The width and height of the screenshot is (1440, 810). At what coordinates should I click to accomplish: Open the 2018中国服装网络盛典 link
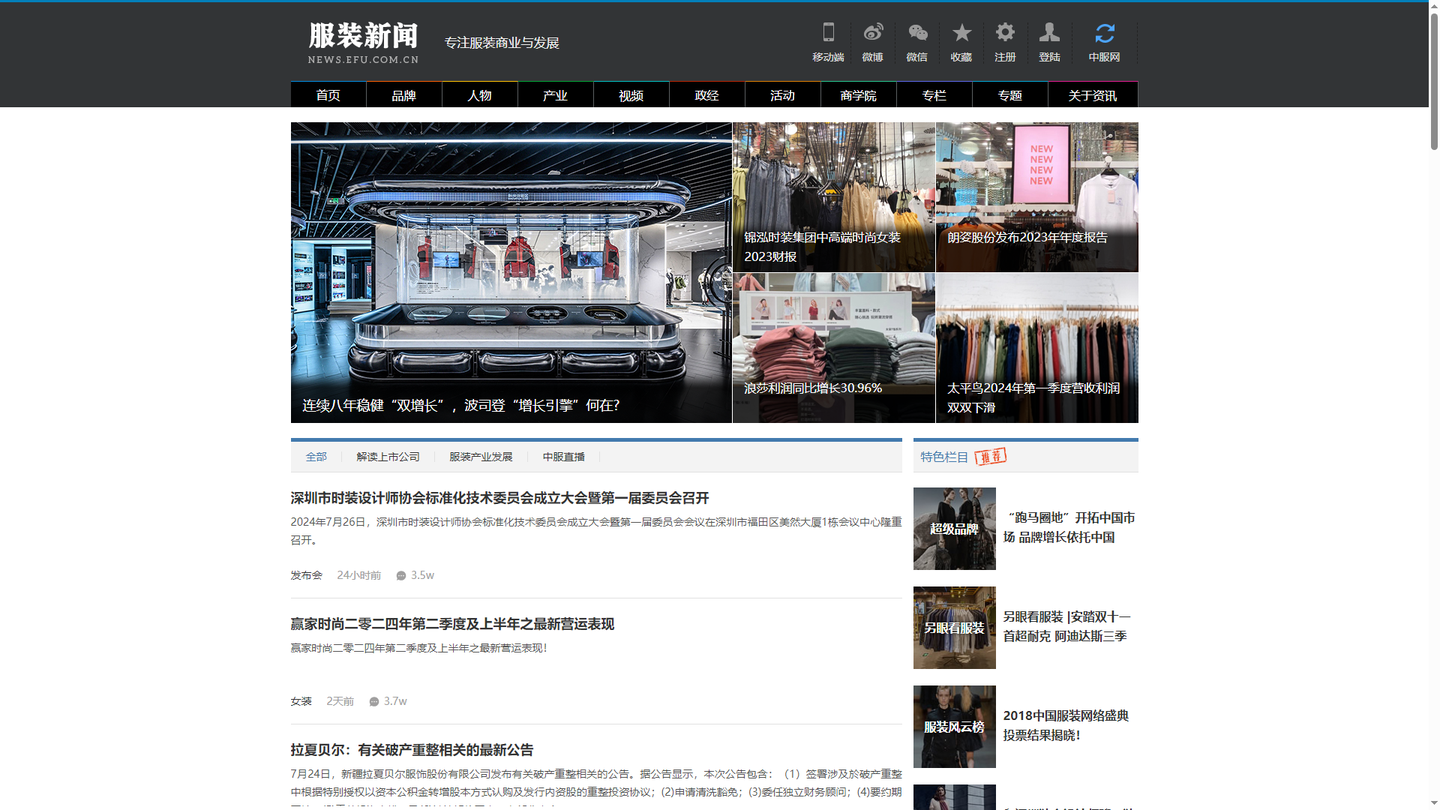point(1066,725)
